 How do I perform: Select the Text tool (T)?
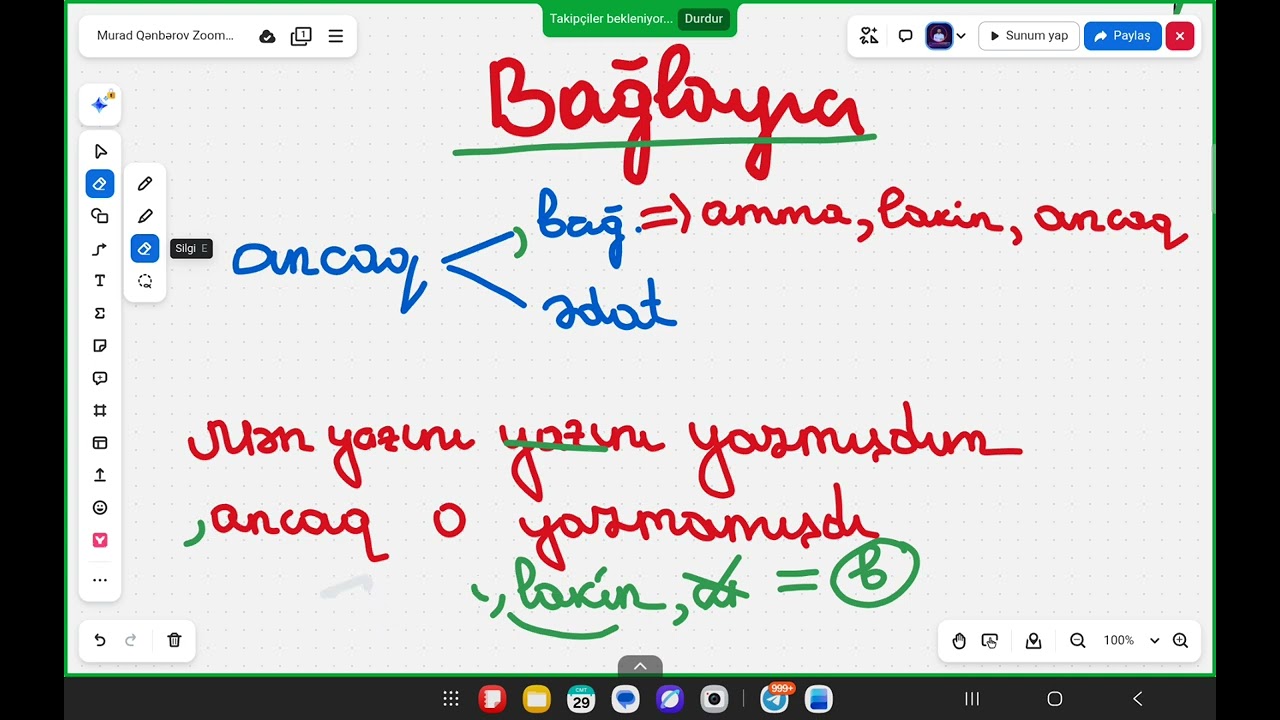tap(100, 281)
